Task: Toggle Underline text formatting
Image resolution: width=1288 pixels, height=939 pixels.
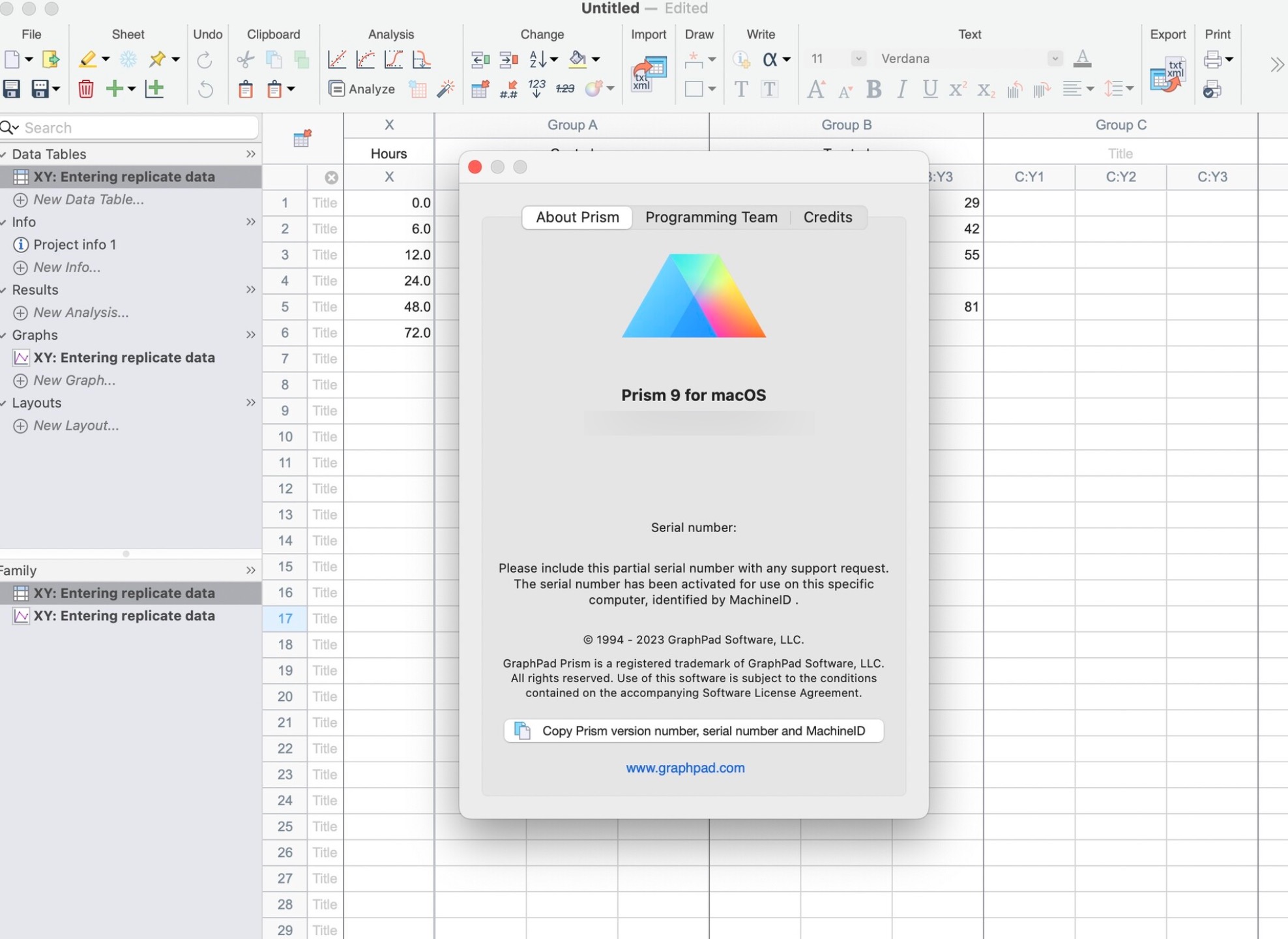Action: click(930, 89)
